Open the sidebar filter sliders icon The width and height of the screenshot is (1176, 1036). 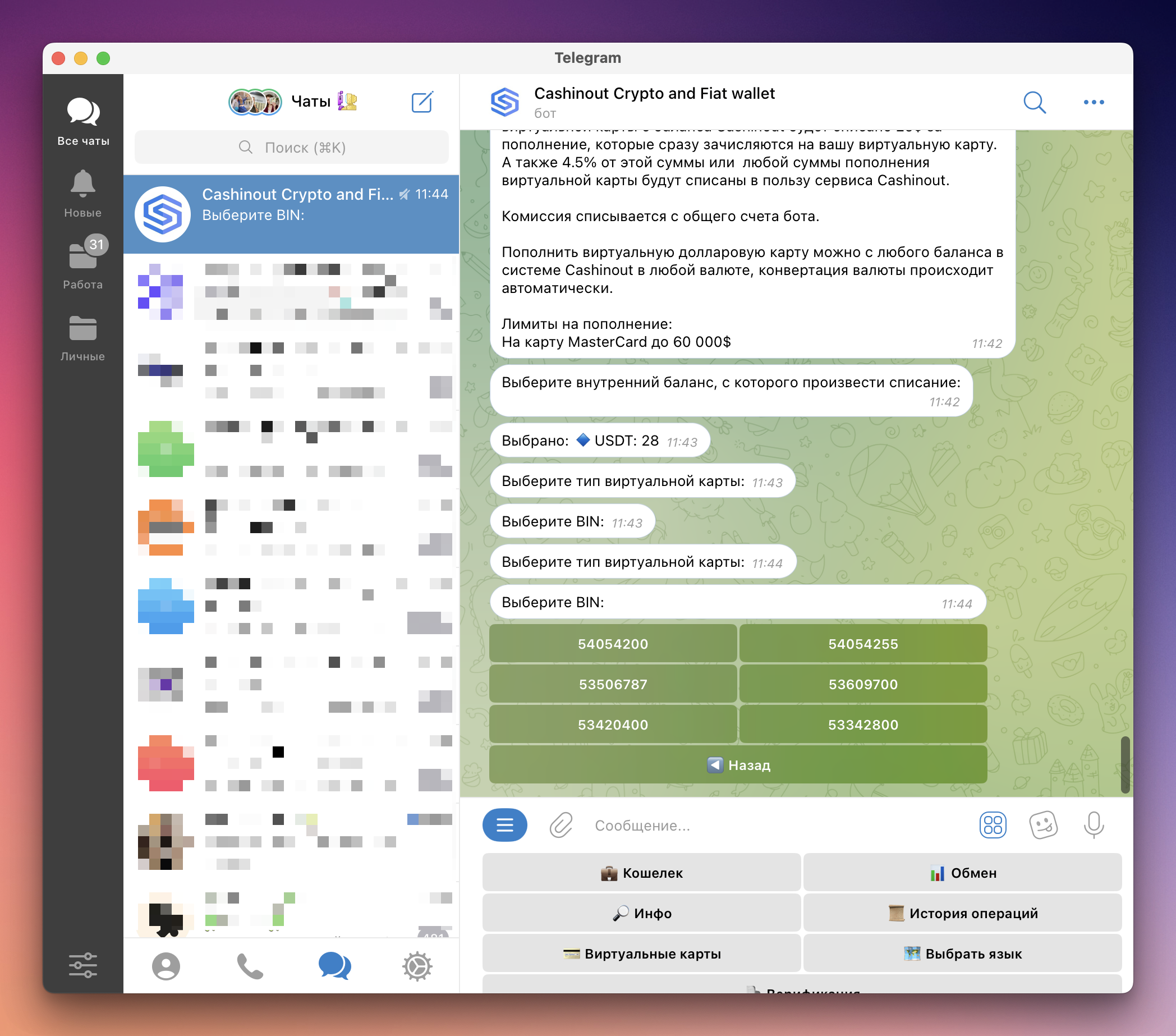click(83, 965)
